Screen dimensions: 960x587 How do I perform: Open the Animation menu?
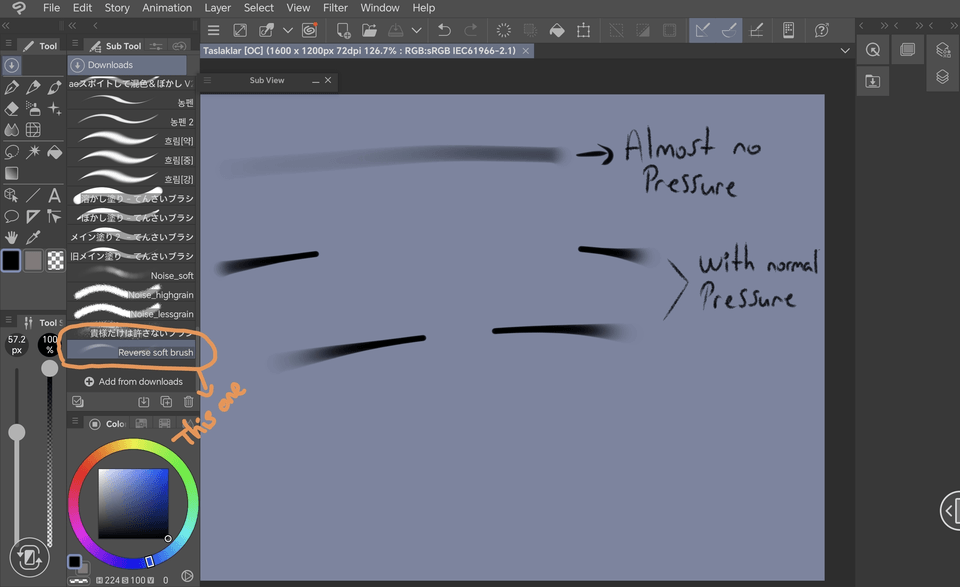click(167, 8)
